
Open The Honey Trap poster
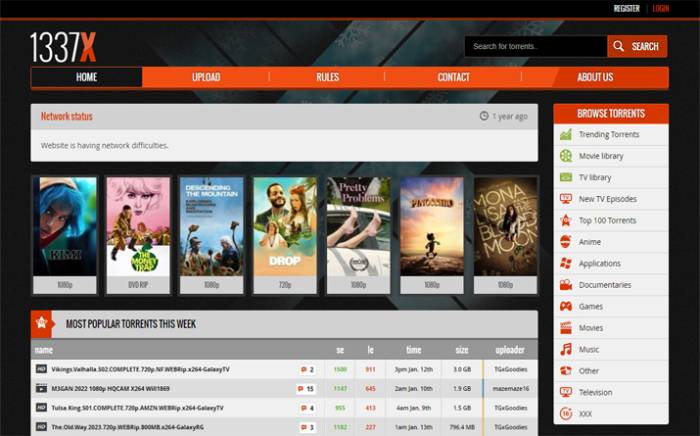coord(138,226)
